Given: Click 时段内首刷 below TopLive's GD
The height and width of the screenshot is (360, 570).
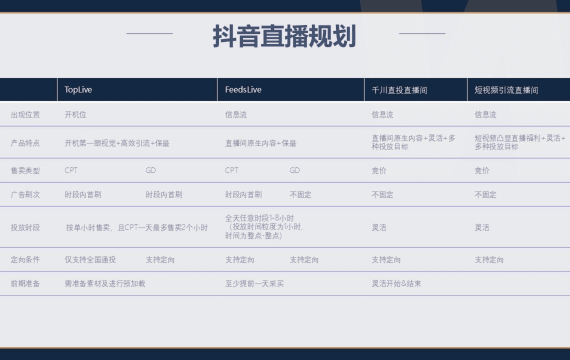Looking at the screenshot, I should (x=164, y=195).
